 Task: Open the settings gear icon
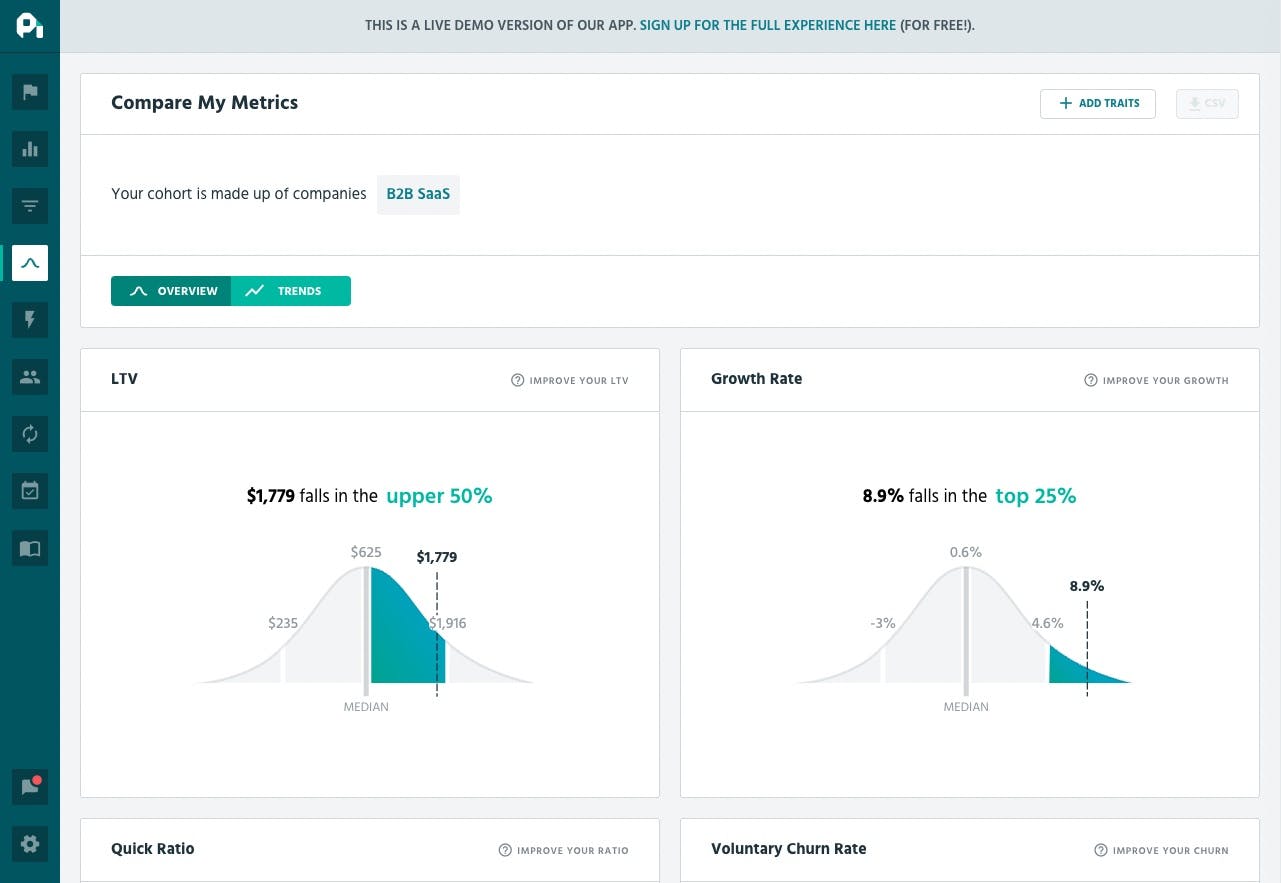(x=30, y=844)
